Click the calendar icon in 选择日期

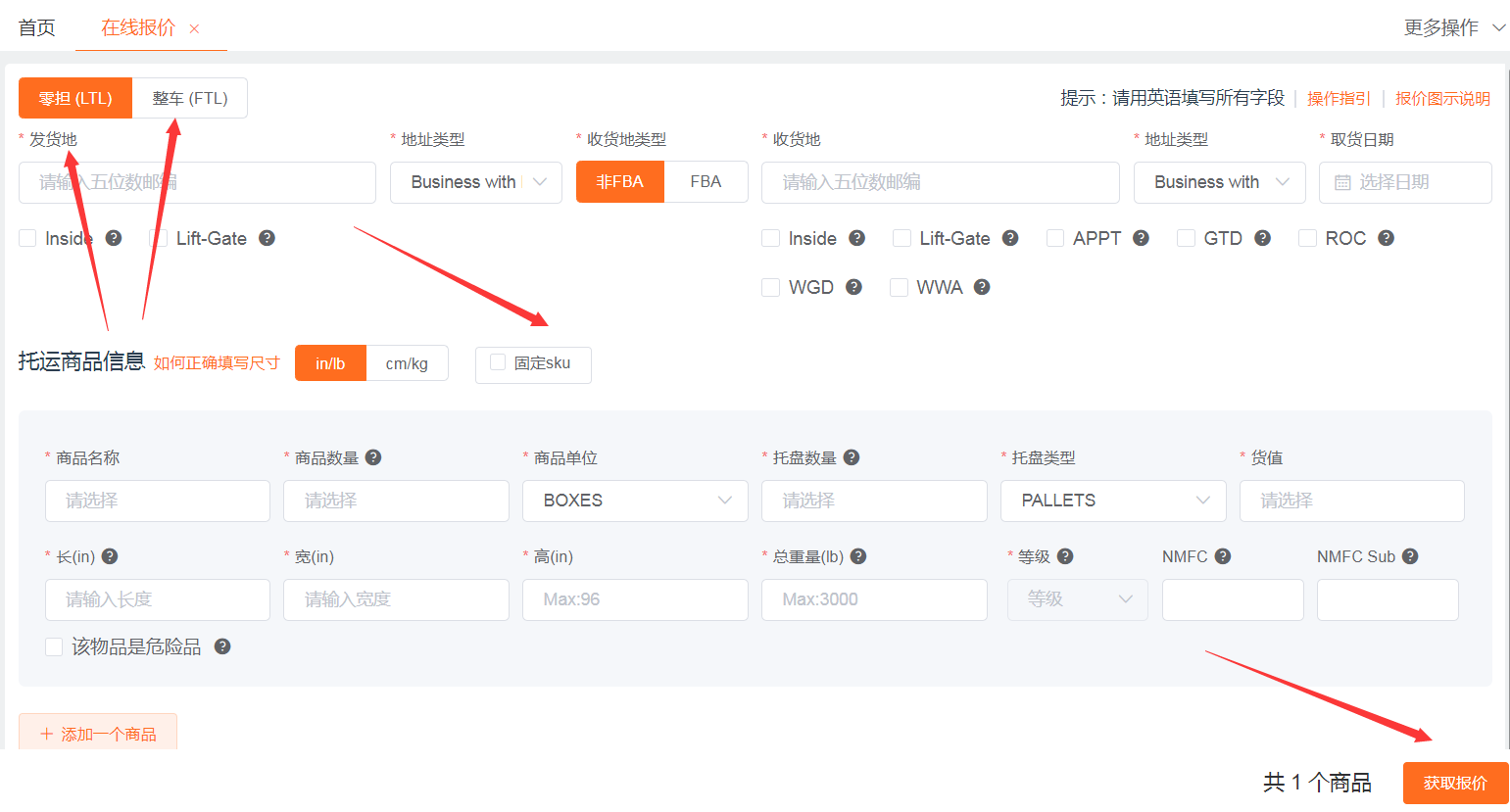point(1342,182)
